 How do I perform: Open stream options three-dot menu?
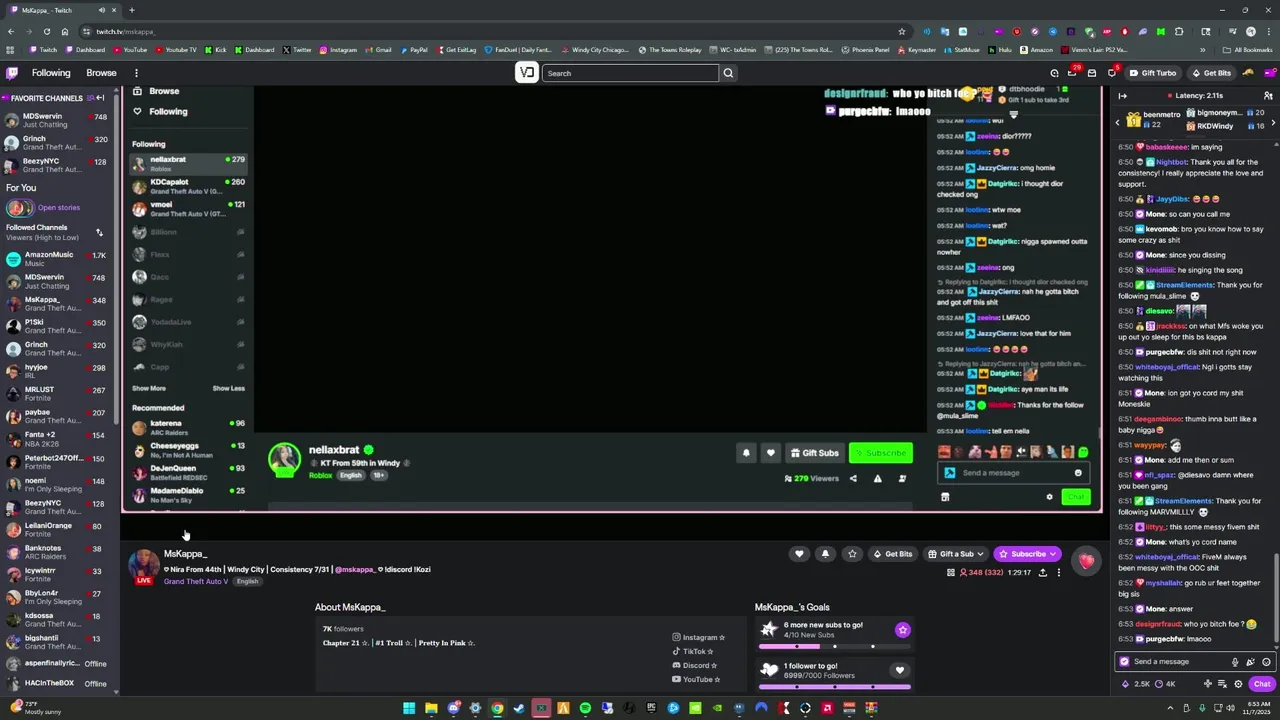point(1058,573)
